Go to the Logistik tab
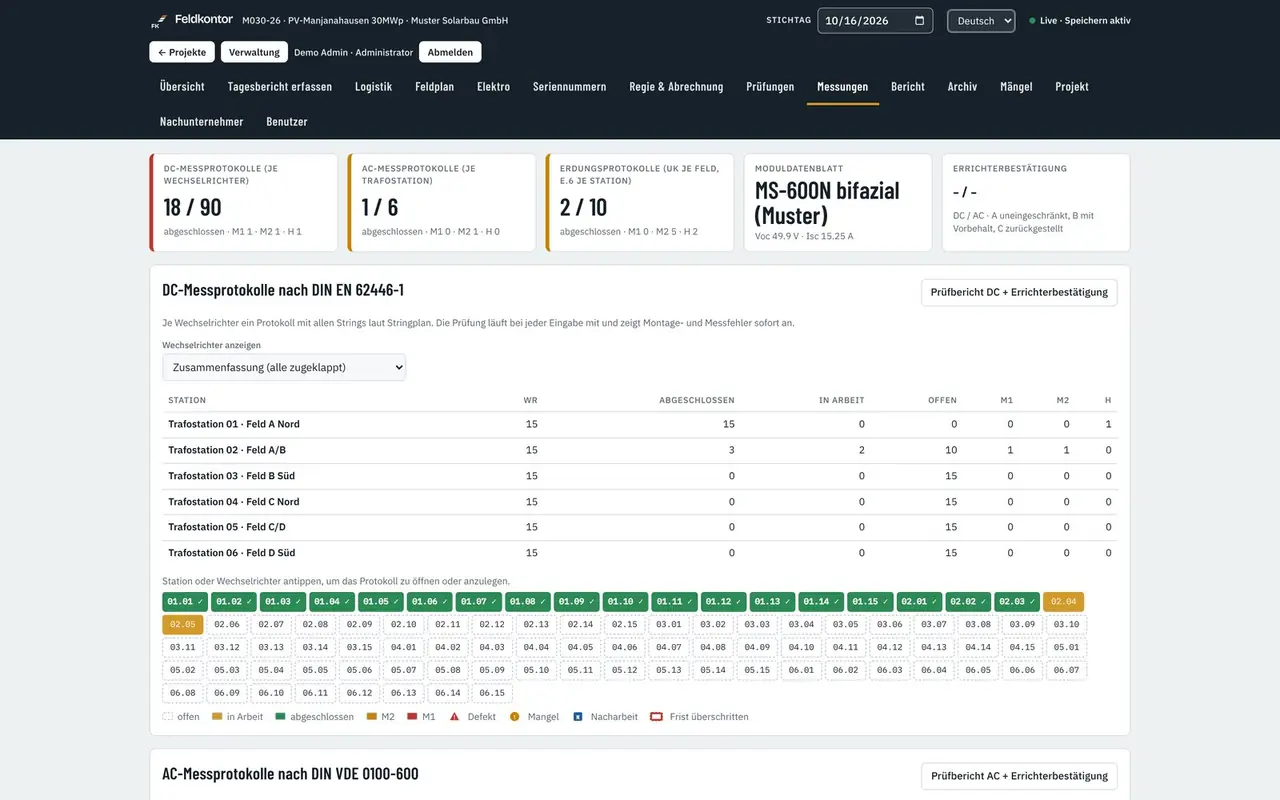Screen dimensions: 1280x800 click(x=374, y=87)
